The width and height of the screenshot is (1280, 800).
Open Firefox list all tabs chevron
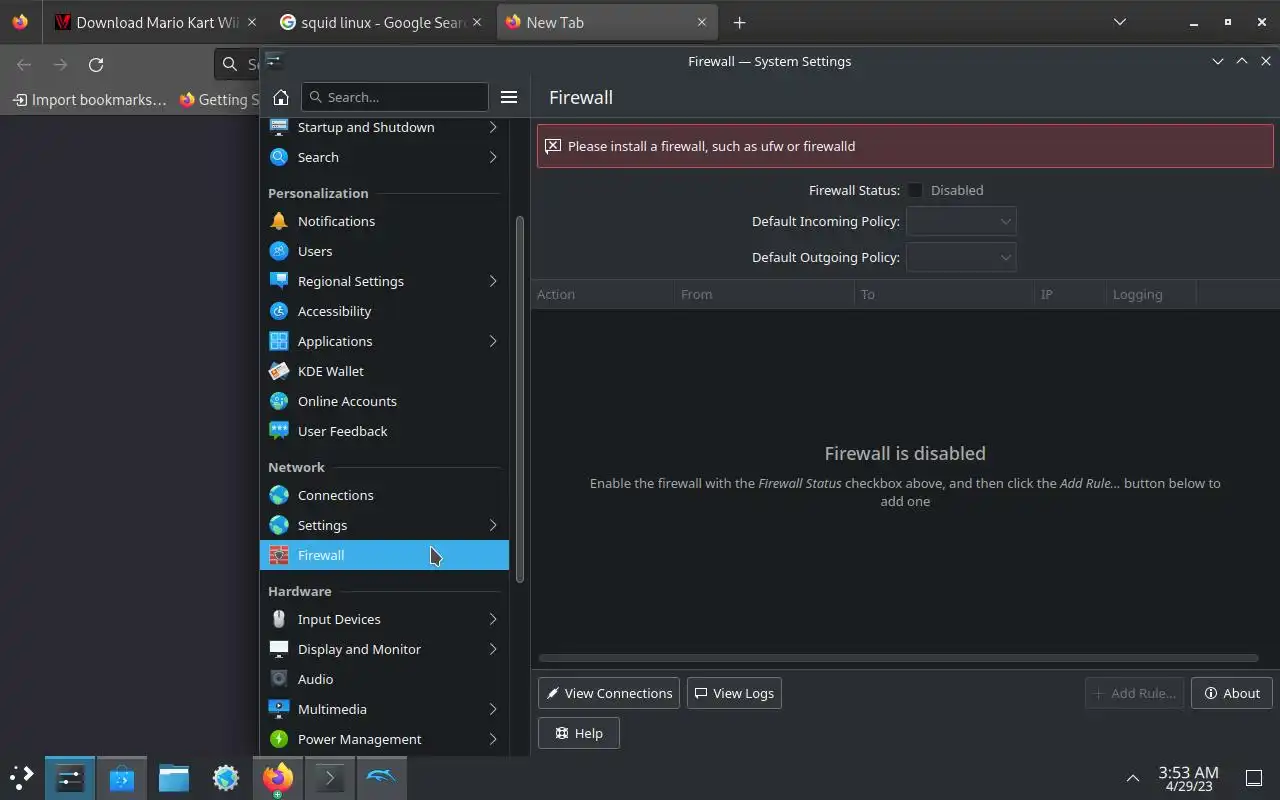[x=1120, y=22]
